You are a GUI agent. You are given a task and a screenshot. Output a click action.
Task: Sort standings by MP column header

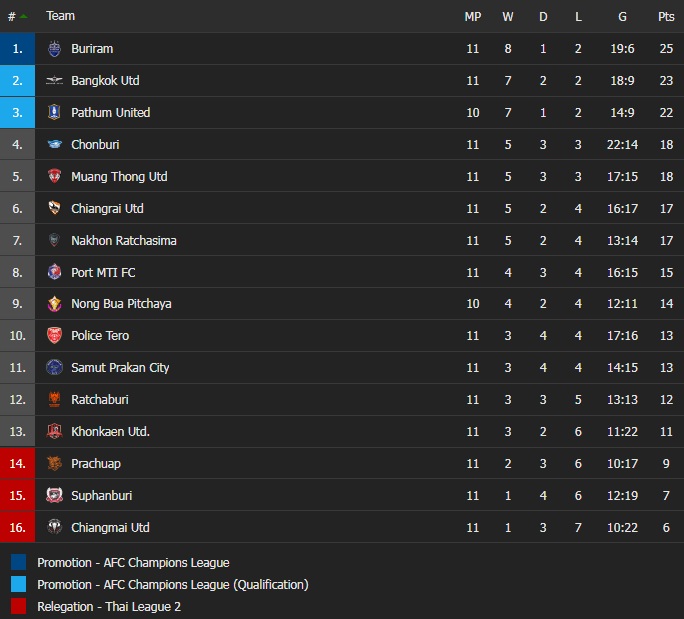click(x=473, y=16)
